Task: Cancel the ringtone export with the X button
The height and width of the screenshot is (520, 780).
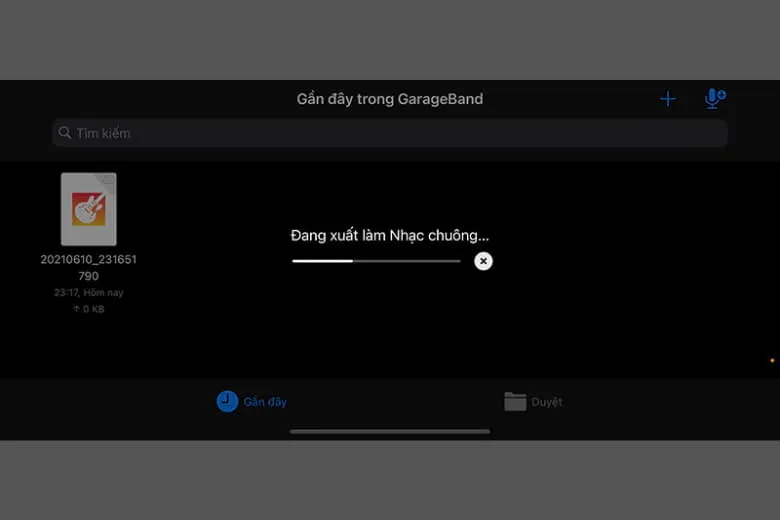Action: tap(483, 261)
